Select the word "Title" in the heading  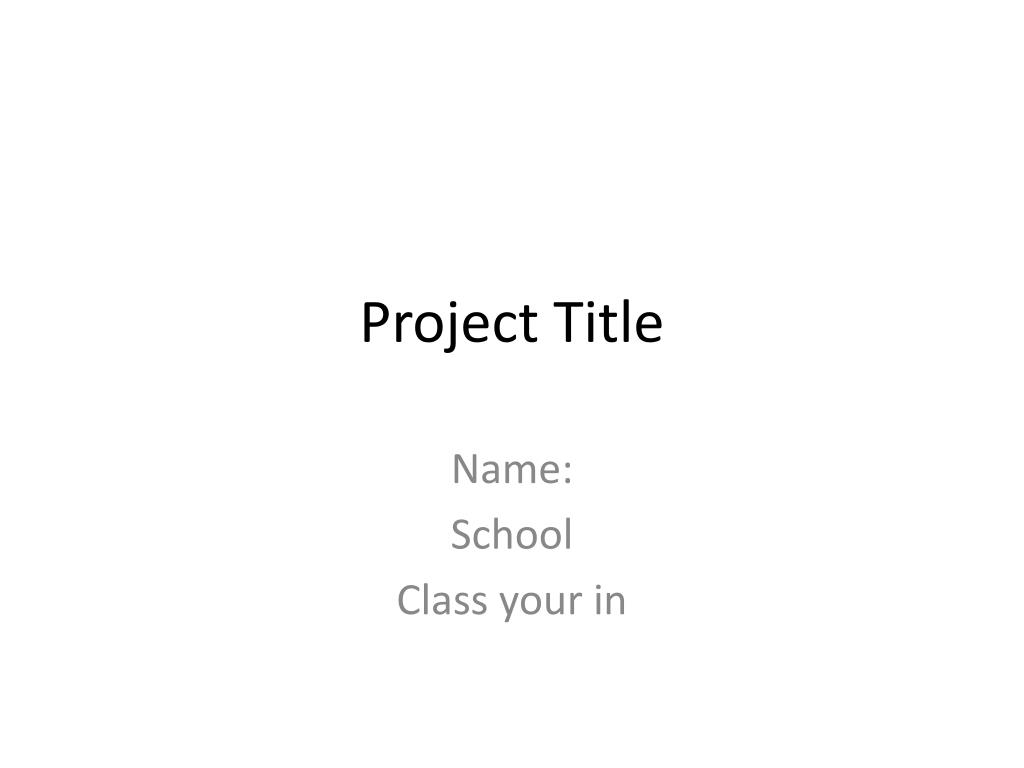point(608,321)
